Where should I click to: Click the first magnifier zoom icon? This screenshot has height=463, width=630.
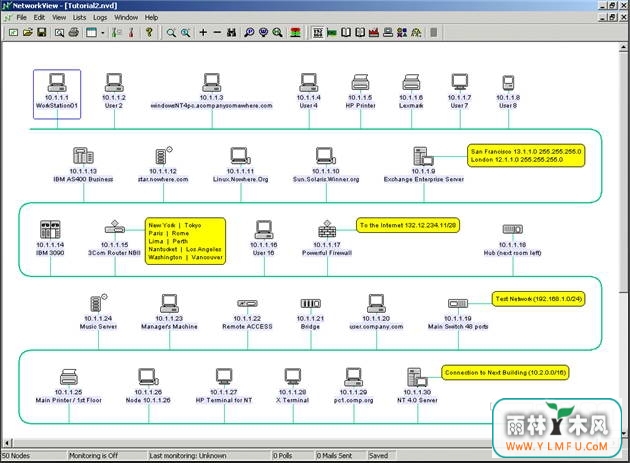point(171,33)
